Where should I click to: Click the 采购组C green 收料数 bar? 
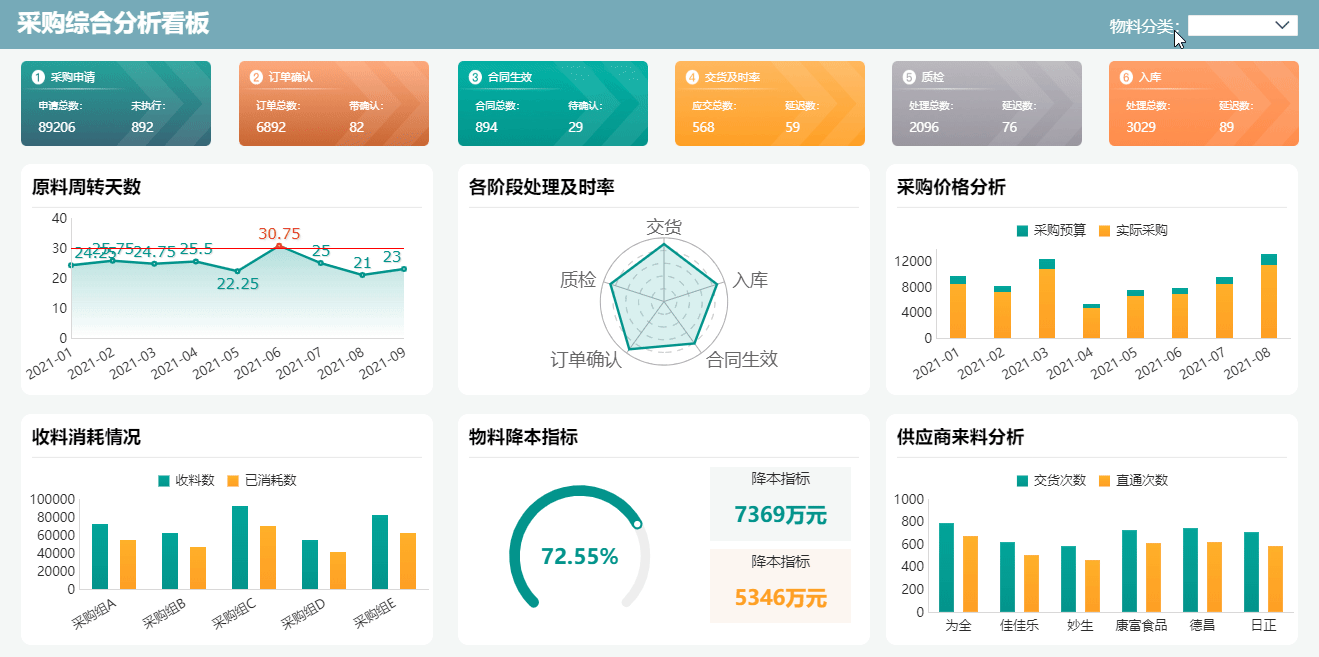240,548
